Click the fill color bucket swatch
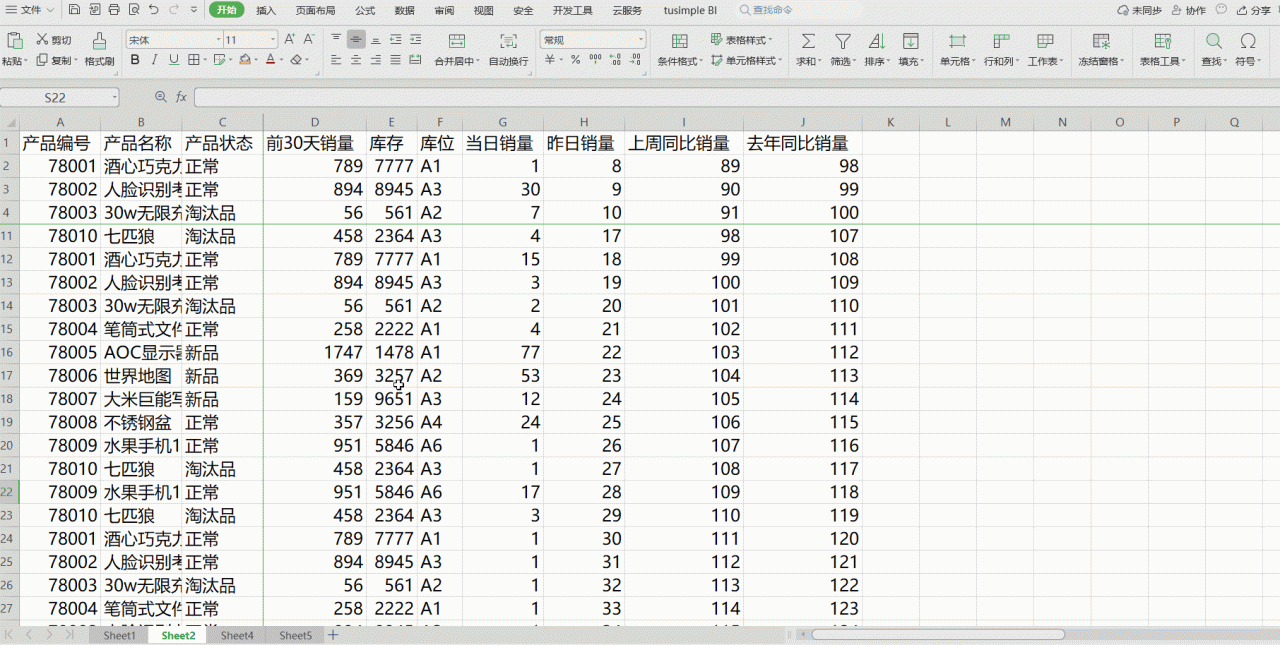This screenshot has height=645, width=1280. pos(245,60)
